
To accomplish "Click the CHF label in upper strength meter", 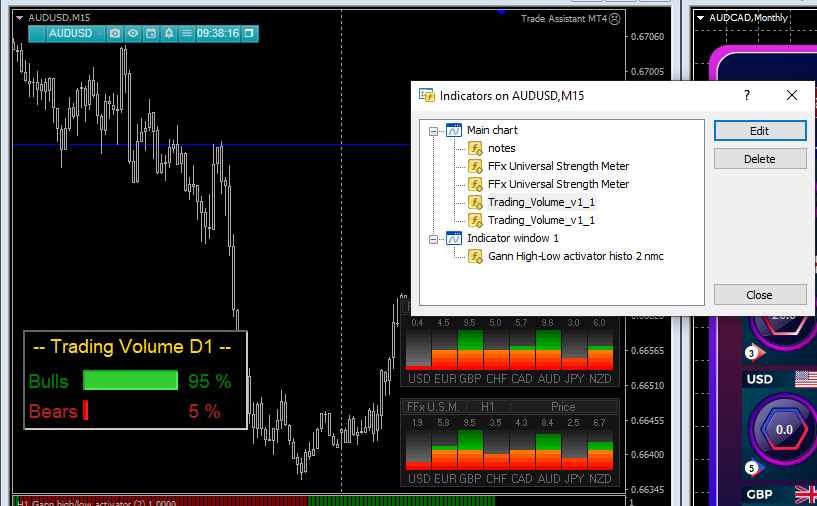I will pyautogui.click(x=497, y=379).
